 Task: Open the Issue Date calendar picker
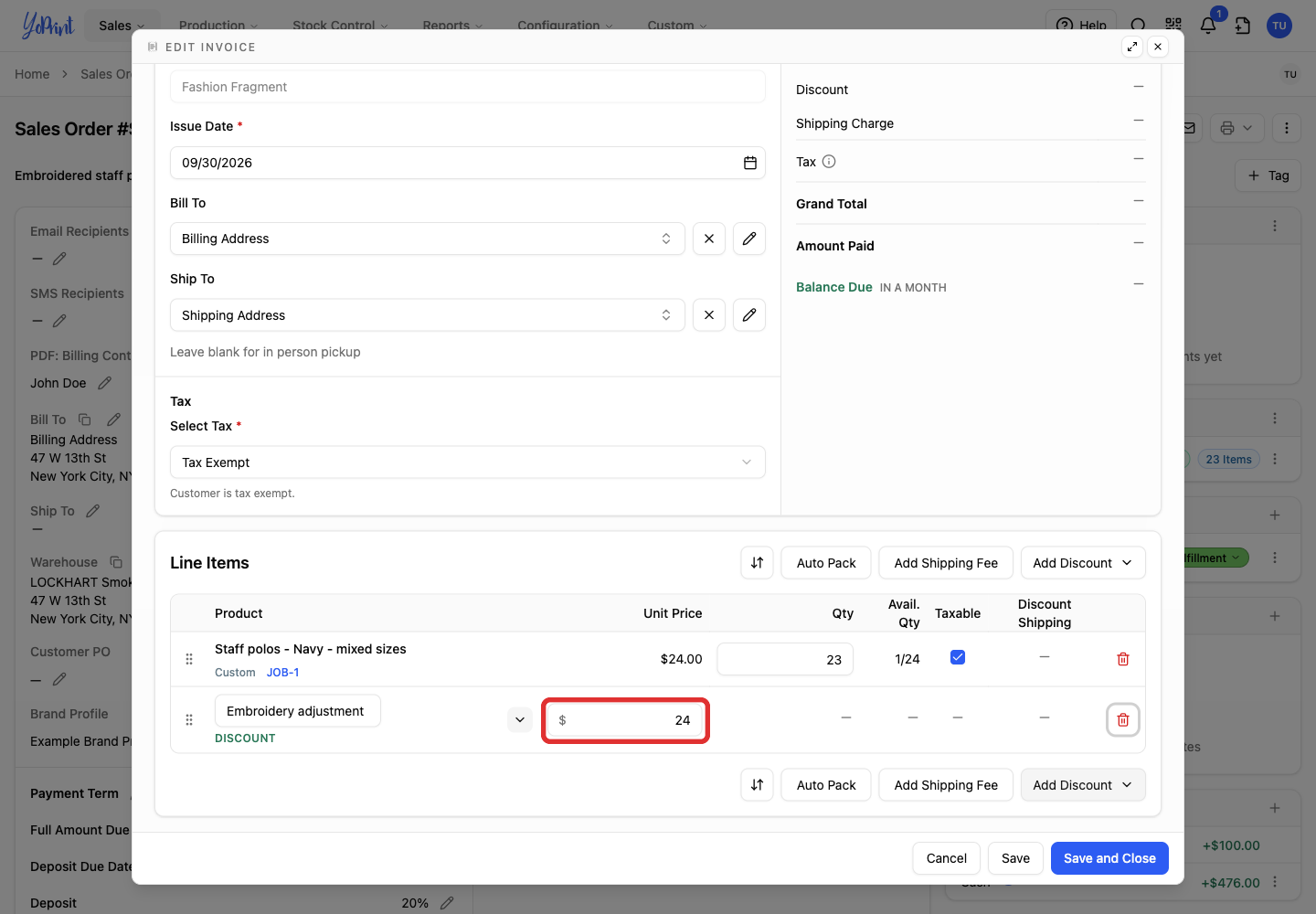coord(749,163)
